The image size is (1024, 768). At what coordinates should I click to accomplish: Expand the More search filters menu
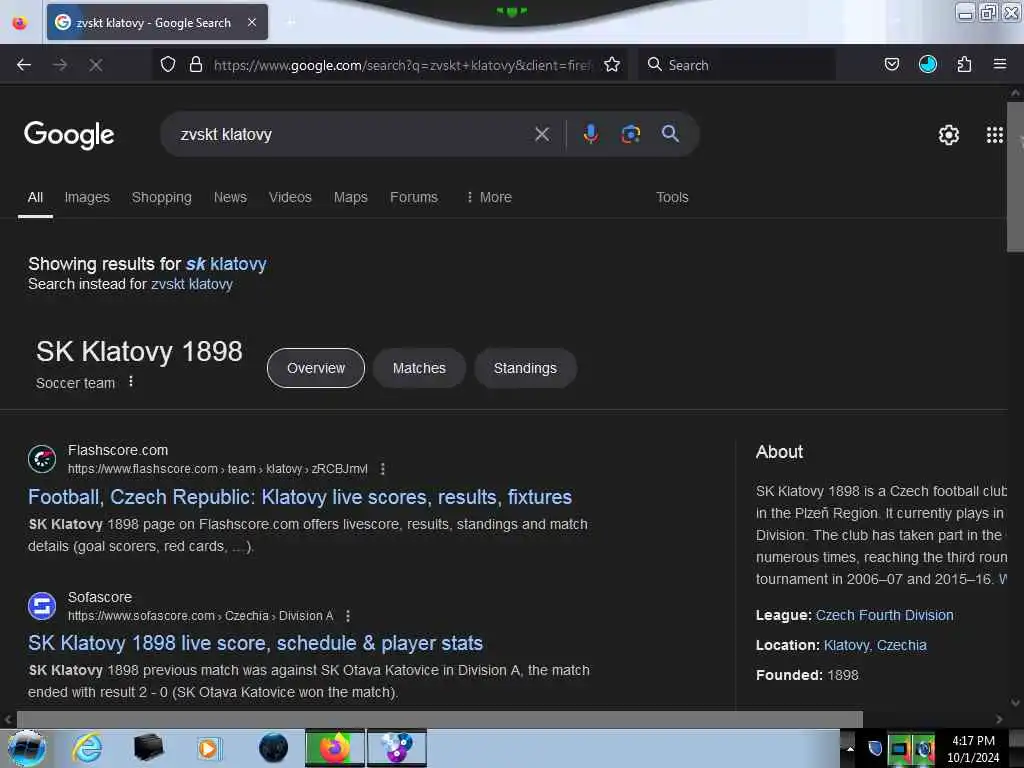coord(488,197)
